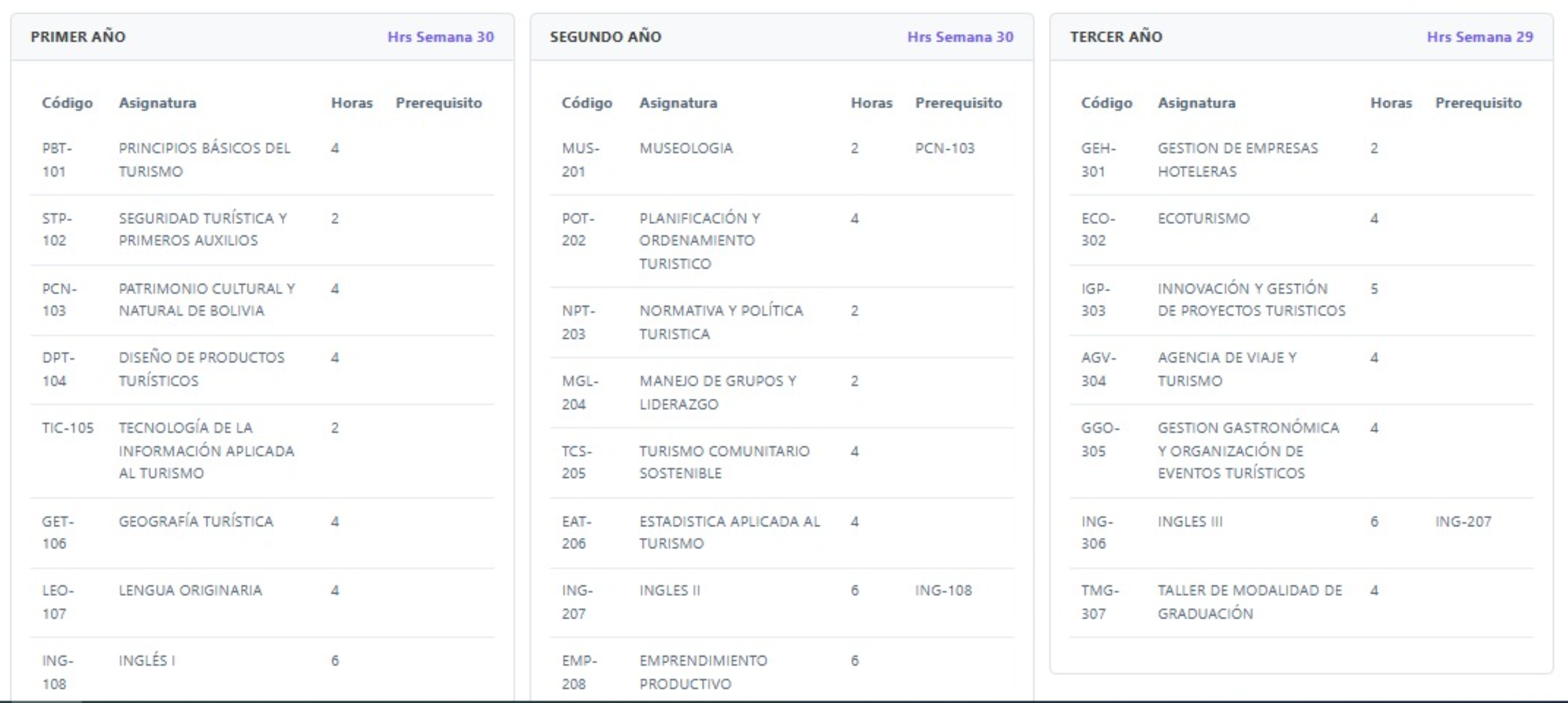Click Hrs Semana 30 in PRIMER AÑO
The image size is (1568, 703).
coord(440,37)
